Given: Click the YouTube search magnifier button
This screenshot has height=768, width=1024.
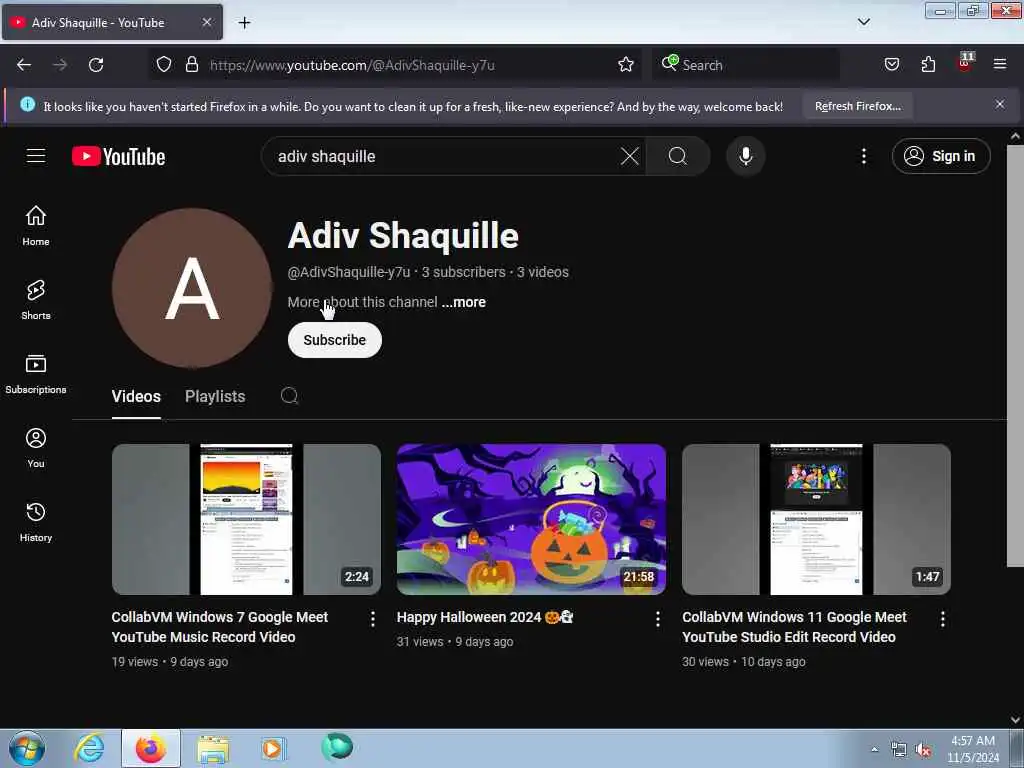Looking at the screenshot, I should tap(678, 156).
